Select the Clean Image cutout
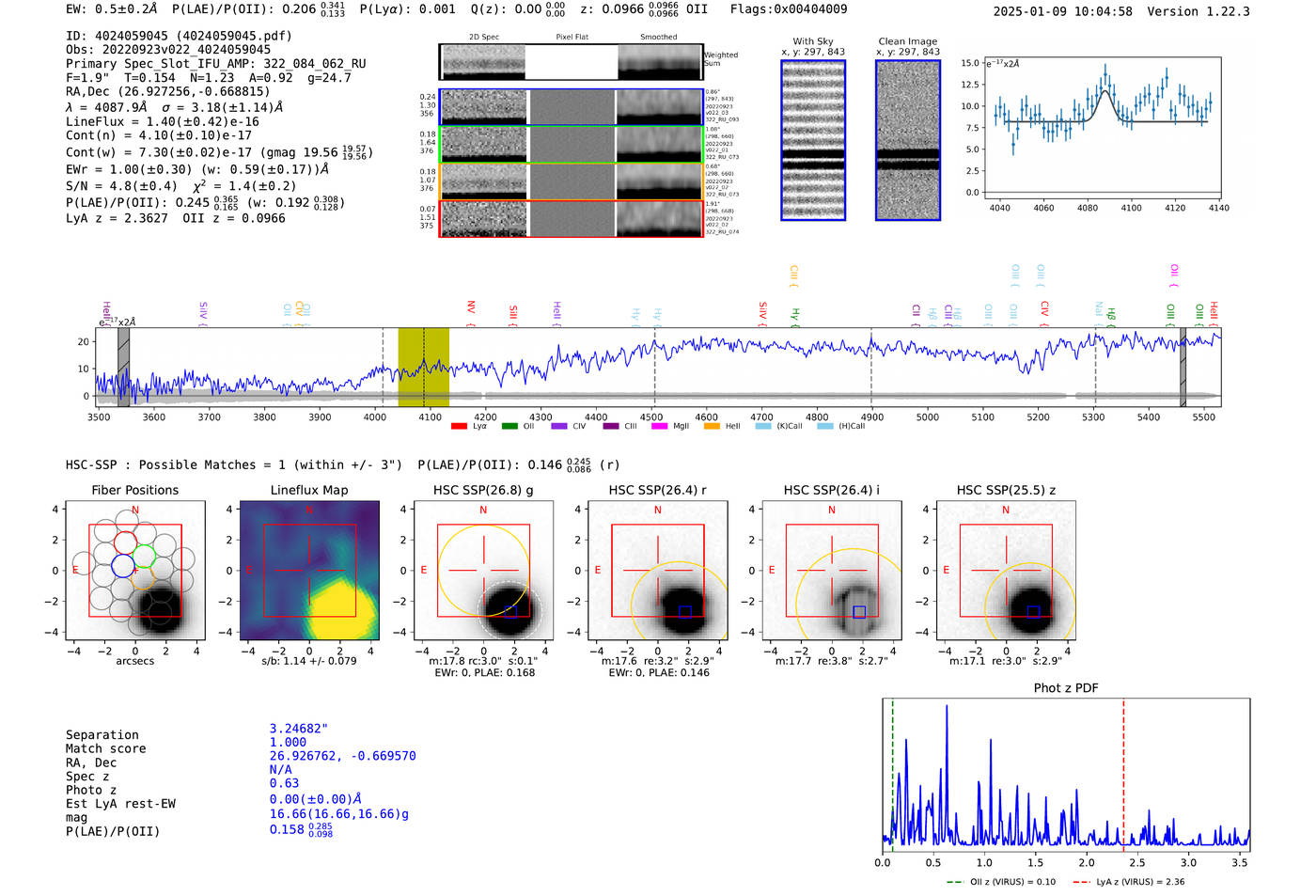The image size is (1316, 896). coord(908,140)
